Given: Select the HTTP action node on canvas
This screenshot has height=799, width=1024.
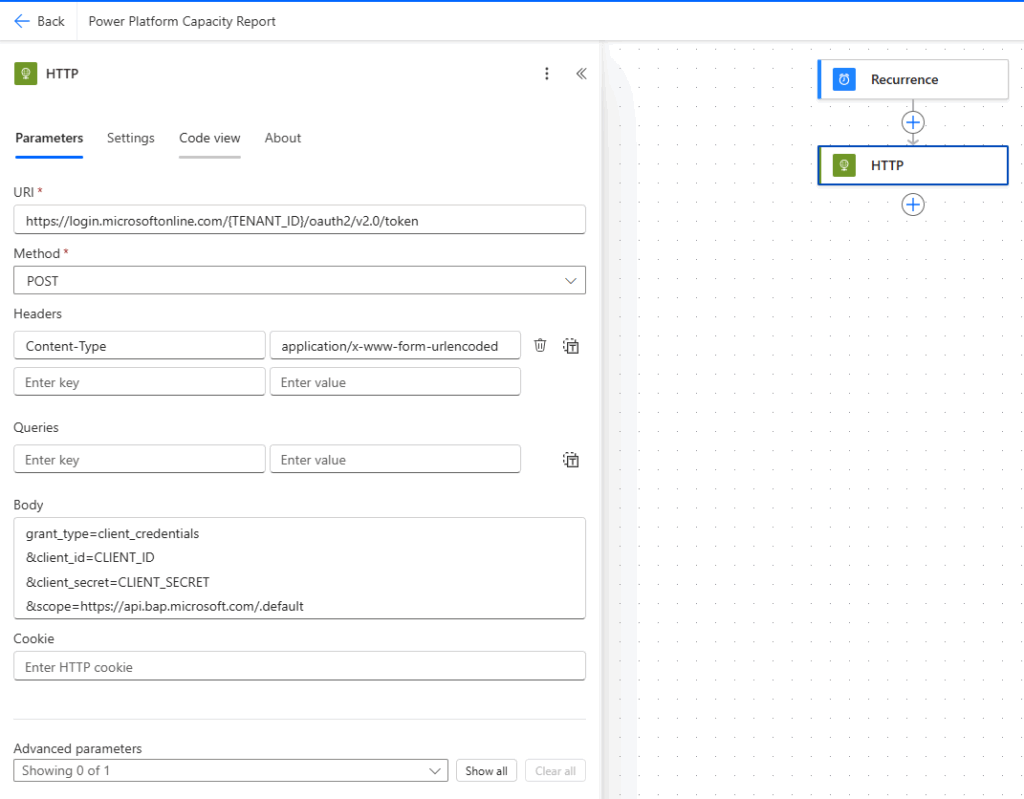Looking at the screenshot, I should pyautogui.click(x=912, y=165).
